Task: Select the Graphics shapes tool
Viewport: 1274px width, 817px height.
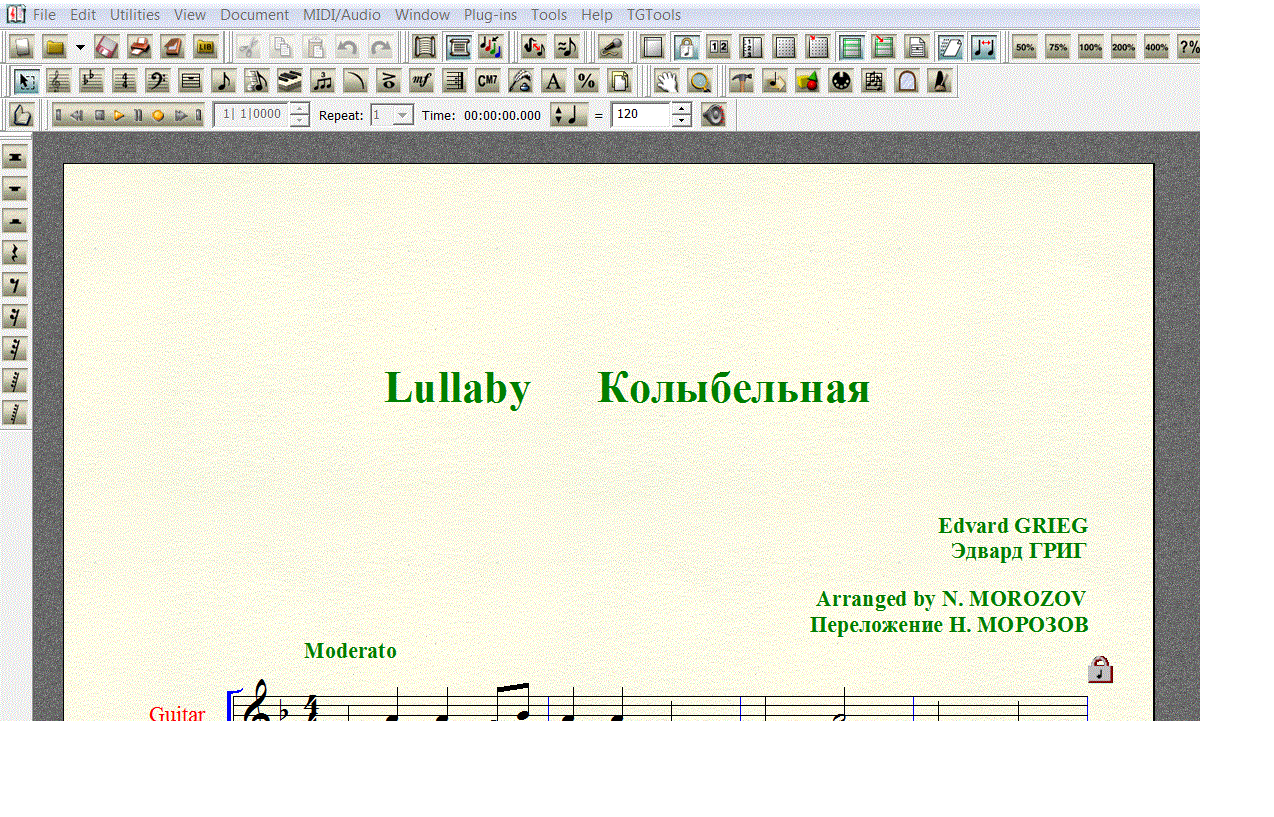Action: [x=808, y=81]
